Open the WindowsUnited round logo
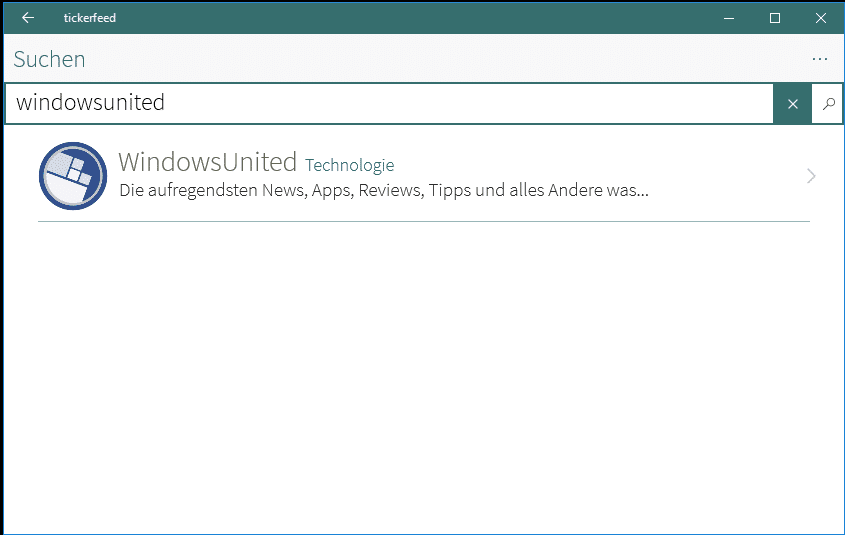845x537 pixels. tap(73, 176)
